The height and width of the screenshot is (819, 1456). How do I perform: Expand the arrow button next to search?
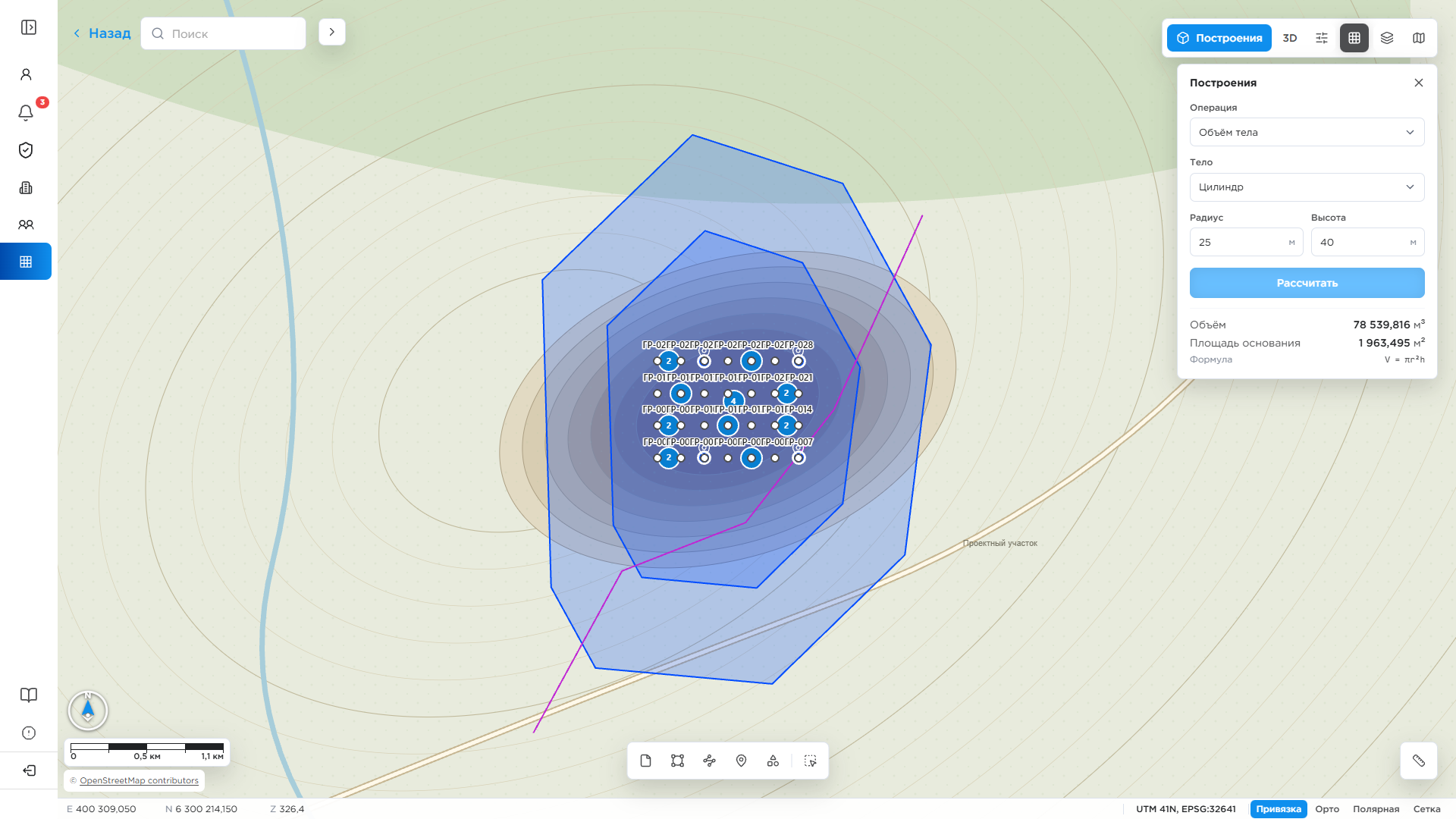[x=332, y=32]
